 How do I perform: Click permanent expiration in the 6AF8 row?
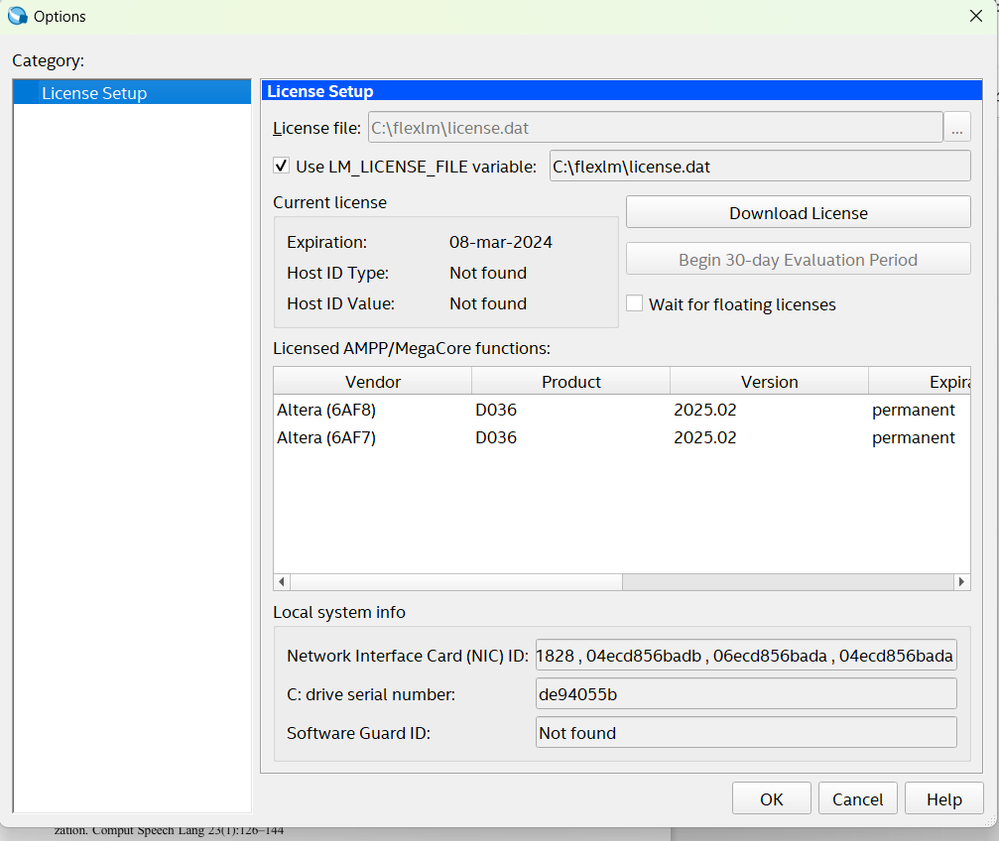tap(913, 410)
